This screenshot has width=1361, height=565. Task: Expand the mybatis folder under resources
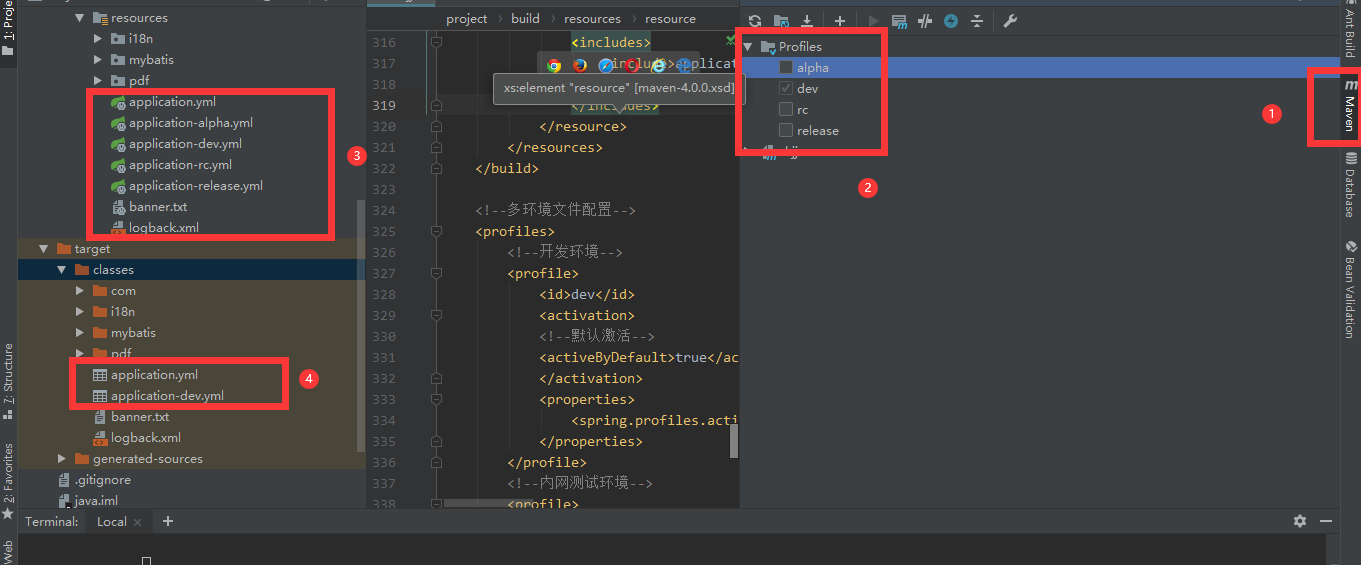point(97,60)
